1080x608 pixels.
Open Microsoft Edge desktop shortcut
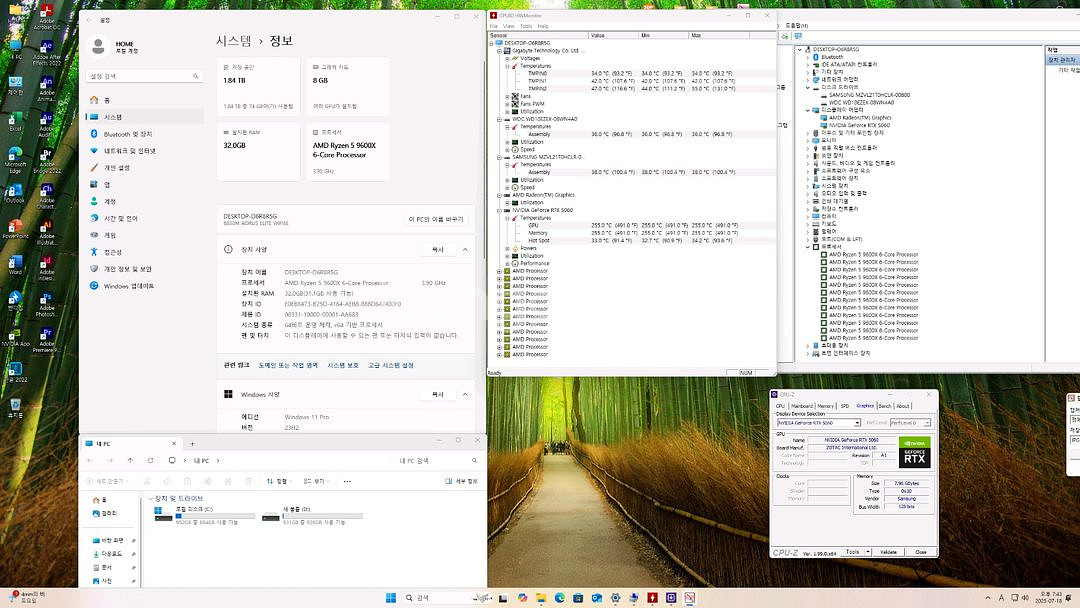tap(15, 160)
